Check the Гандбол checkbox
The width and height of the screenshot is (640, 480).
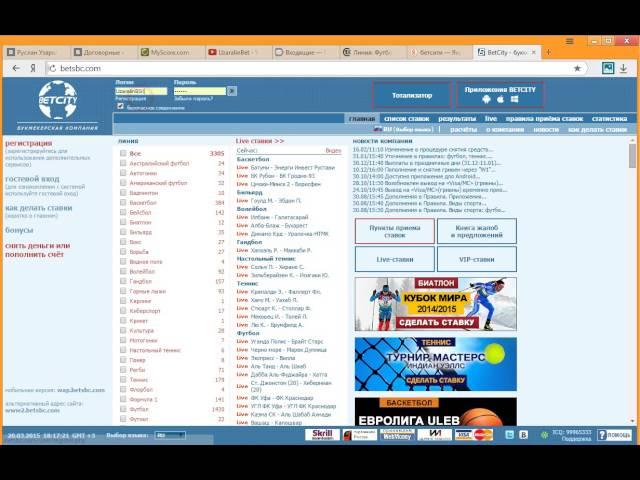[x=123, y=281]
